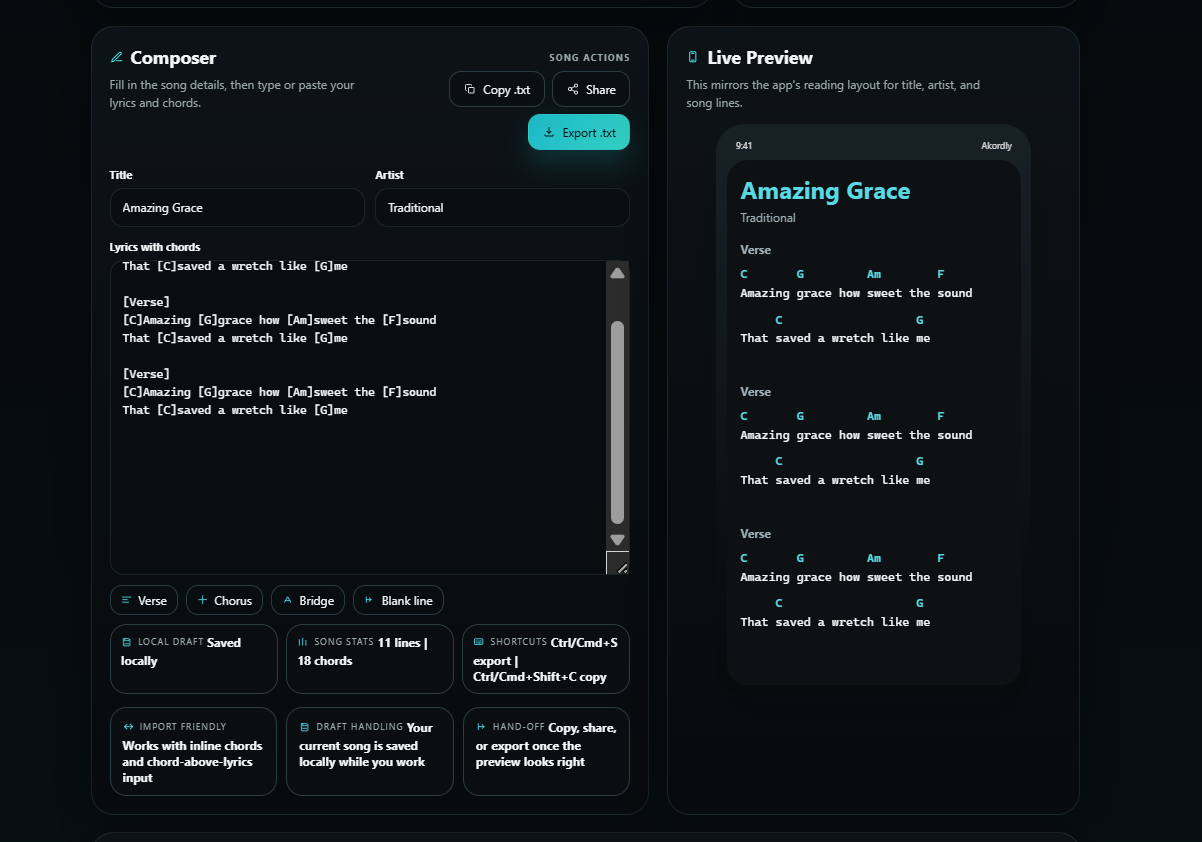The width and height of the screenshot is (1202, 842).
Task: Click the textarea resize handle
Action: click(619, 564)
